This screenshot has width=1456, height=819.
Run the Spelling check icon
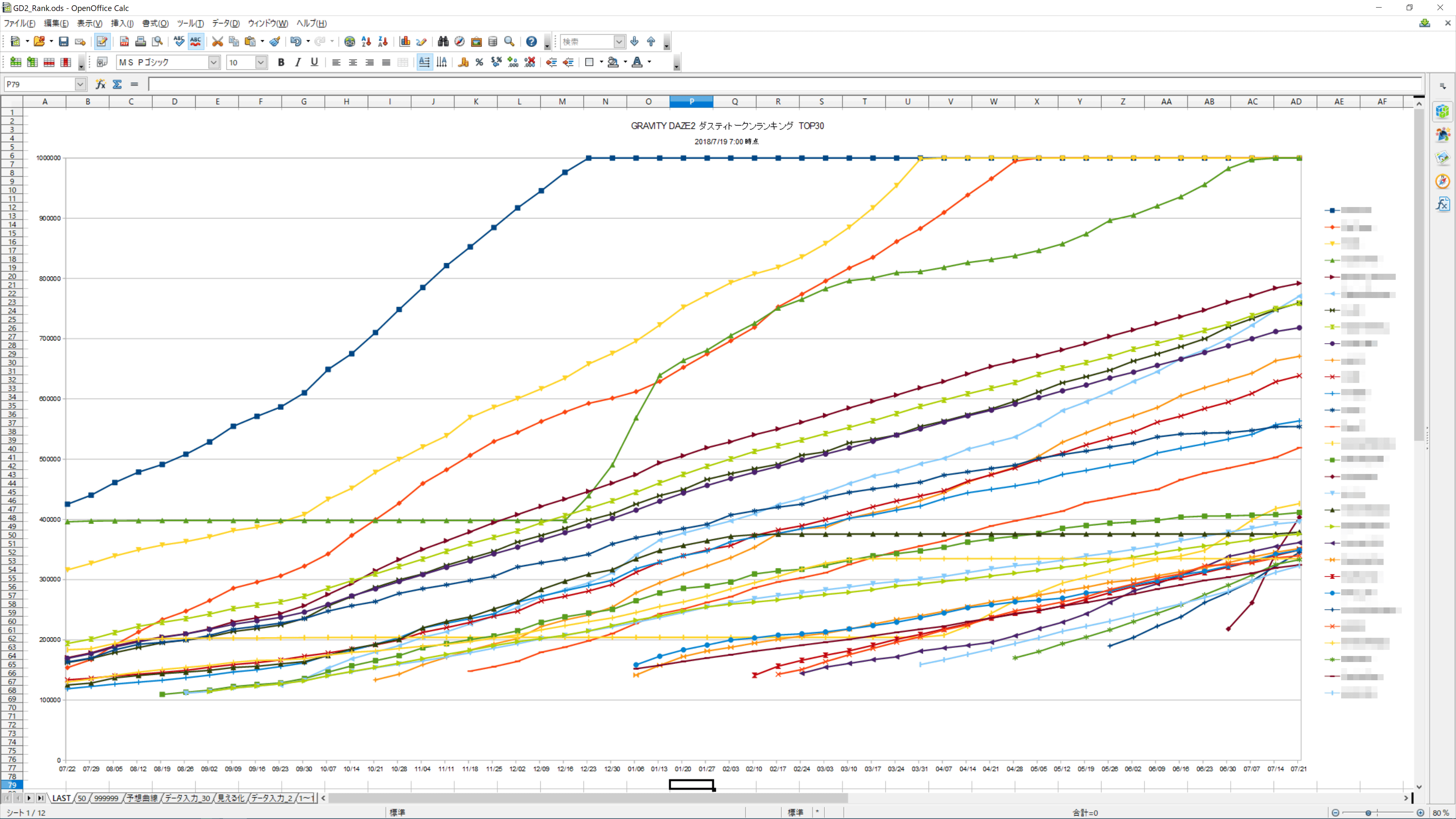[179, 41]
